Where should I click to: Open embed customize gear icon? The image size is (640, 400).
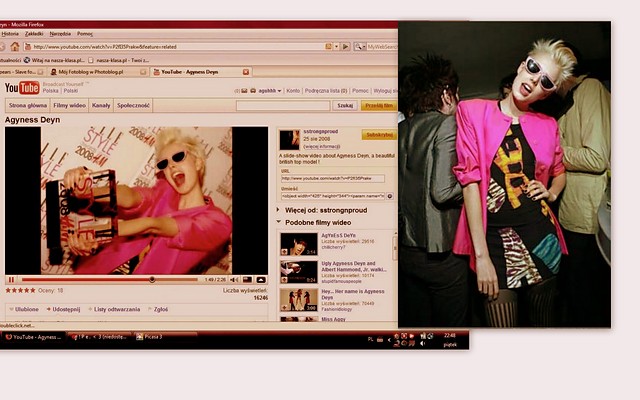click(x=390, y=196)
